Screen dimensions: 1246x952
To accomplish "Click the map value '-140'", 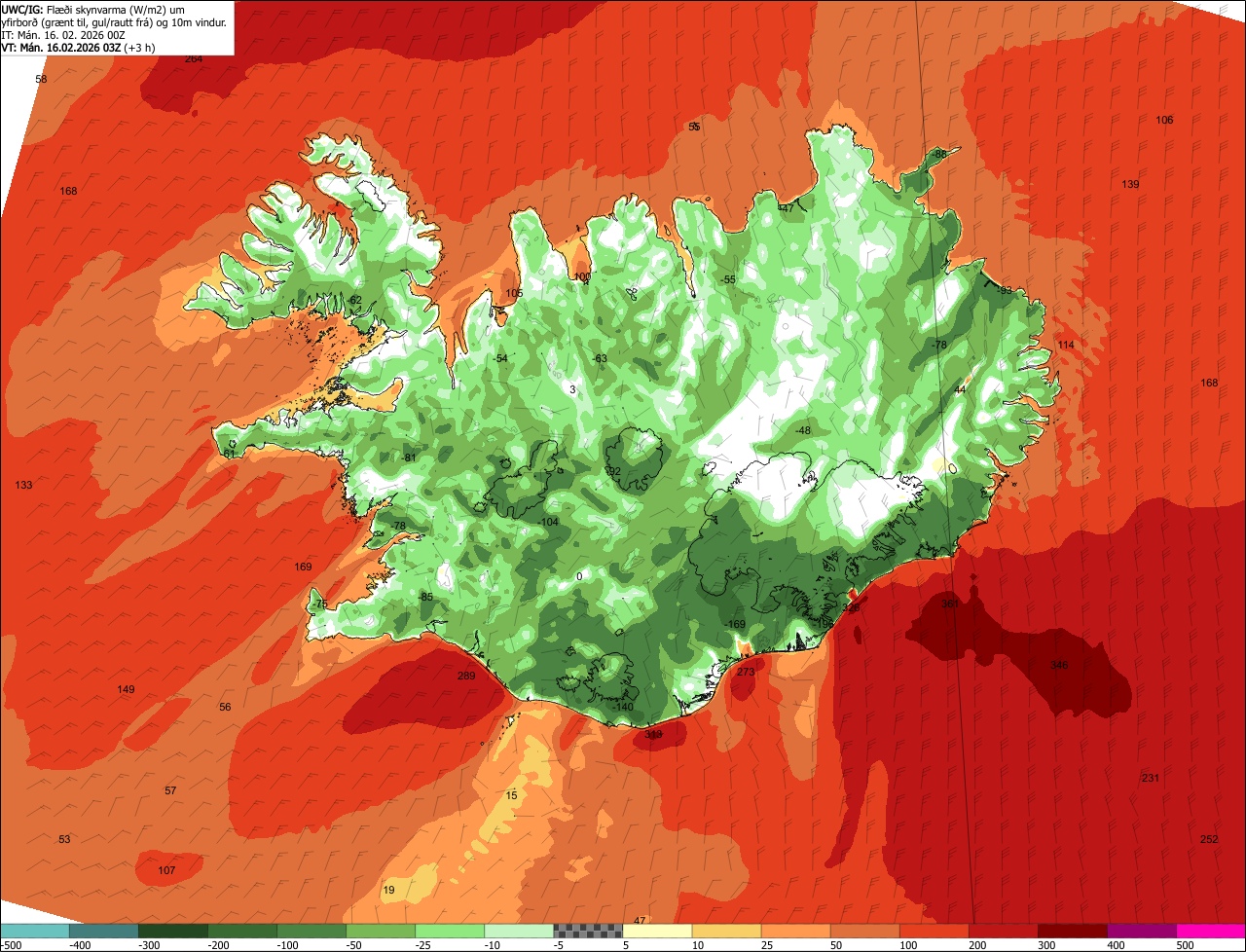I will (x=623, y=707).
